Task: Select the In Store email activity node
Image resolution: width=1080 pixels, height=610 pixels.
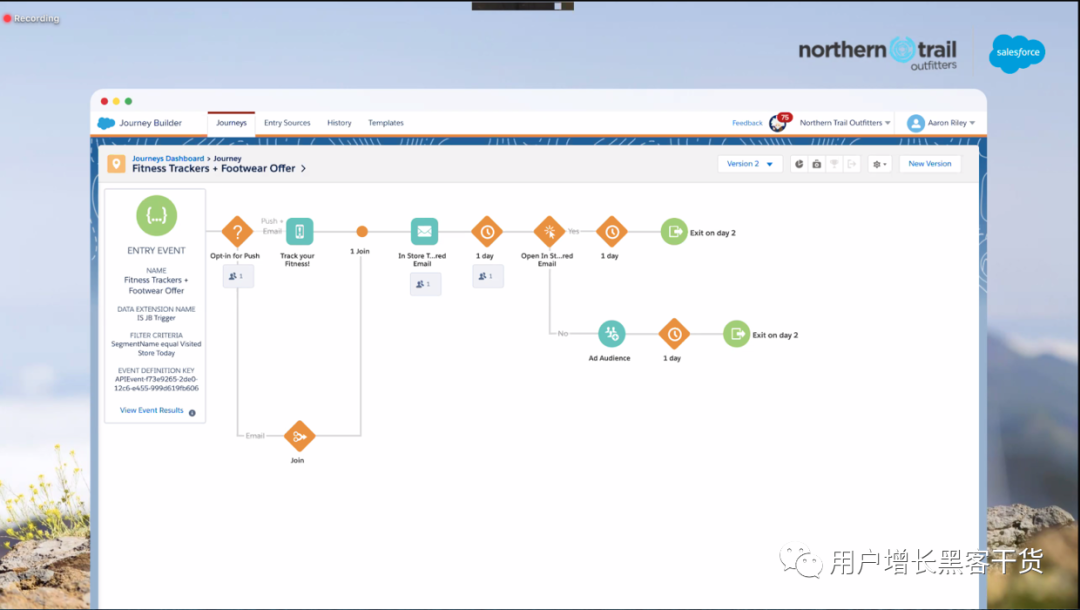Action: [x=424, y=231]
